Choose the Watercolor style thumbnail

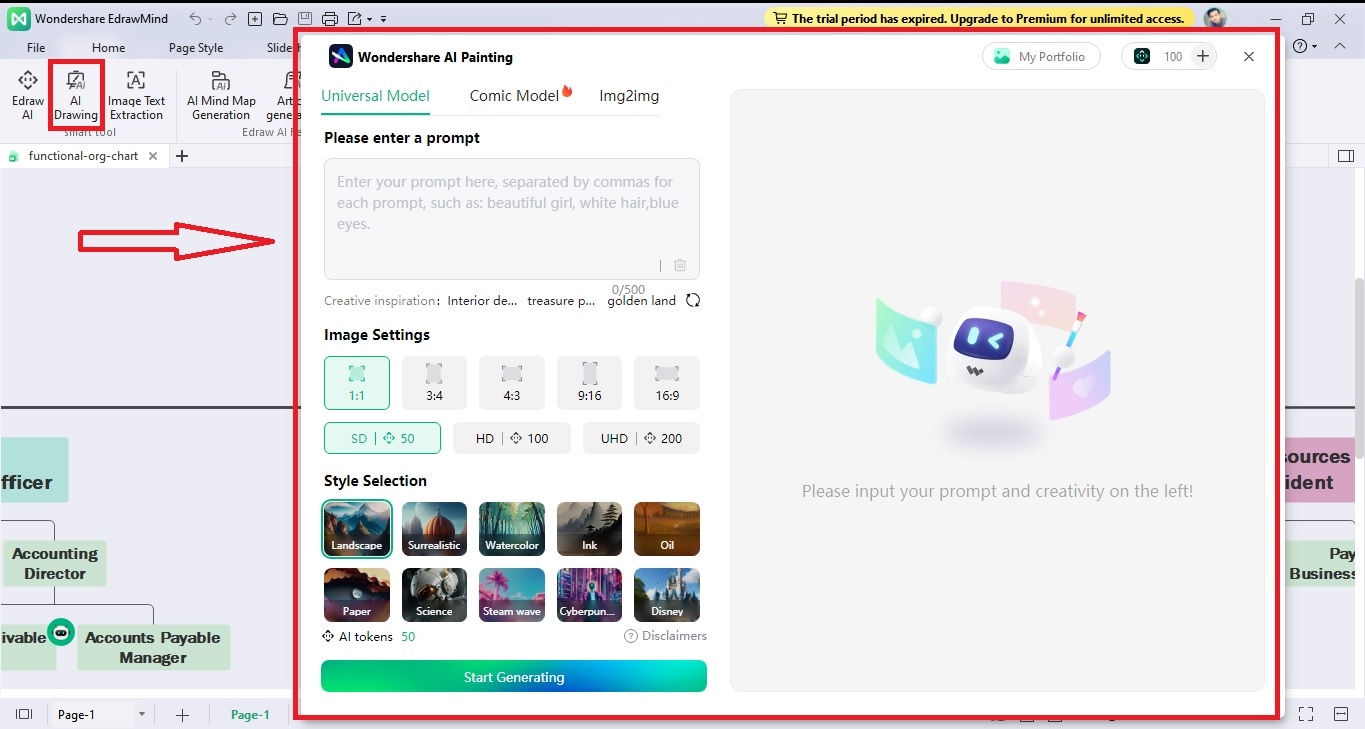pyautogui.click(x=512, y=529)
